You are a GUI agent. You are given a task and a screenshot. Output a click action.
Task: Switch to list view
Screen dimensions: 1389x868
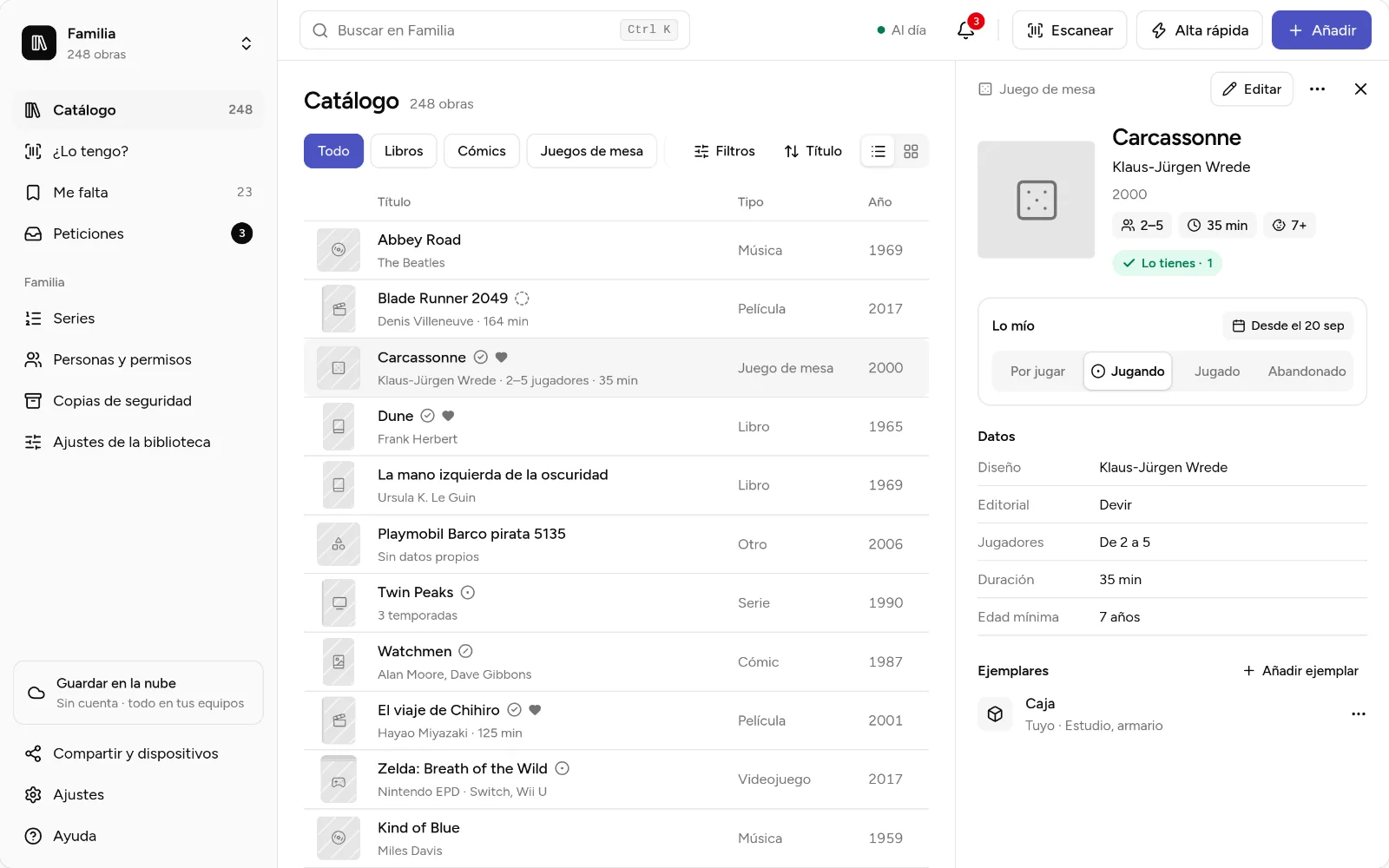coord(879,151)
